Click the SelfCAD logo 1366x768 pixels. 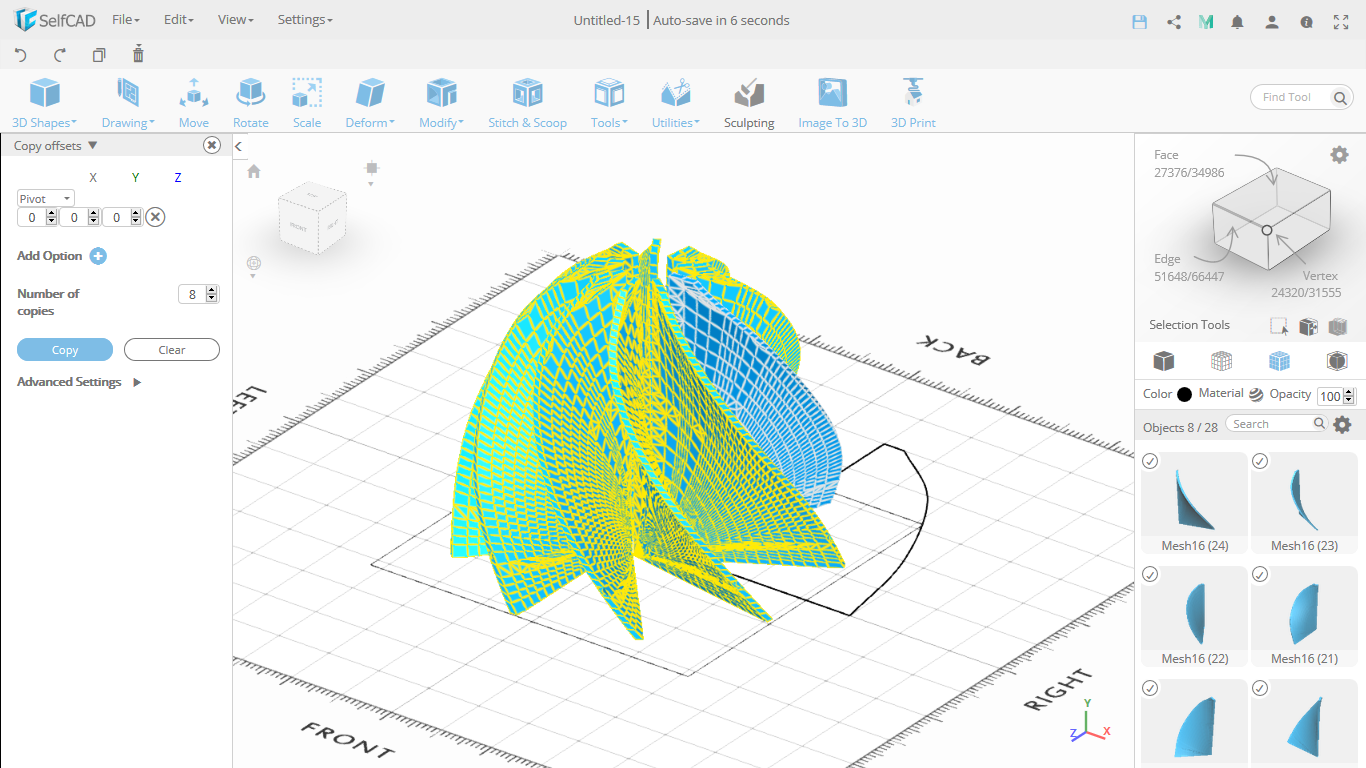[52, 20]
